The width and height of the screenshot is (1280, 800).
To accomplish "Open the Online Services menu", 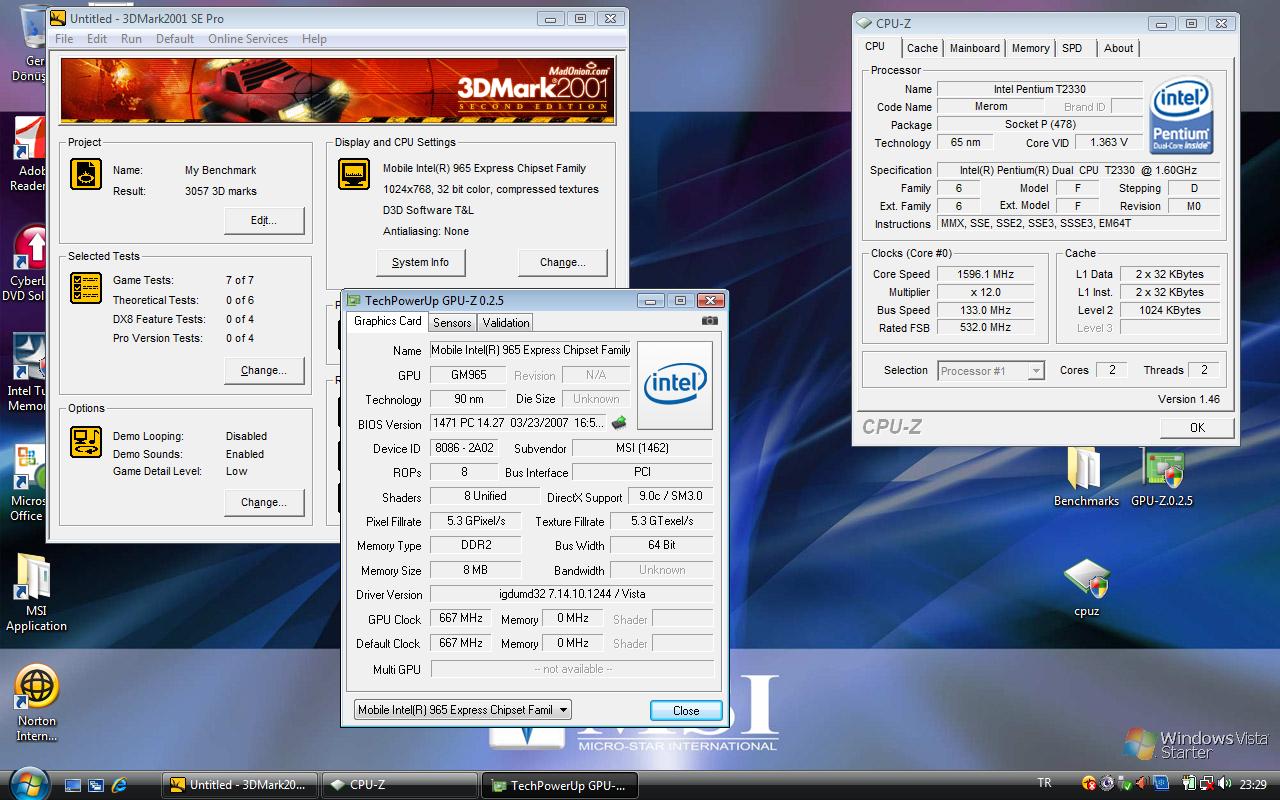I will pos(248,39).
